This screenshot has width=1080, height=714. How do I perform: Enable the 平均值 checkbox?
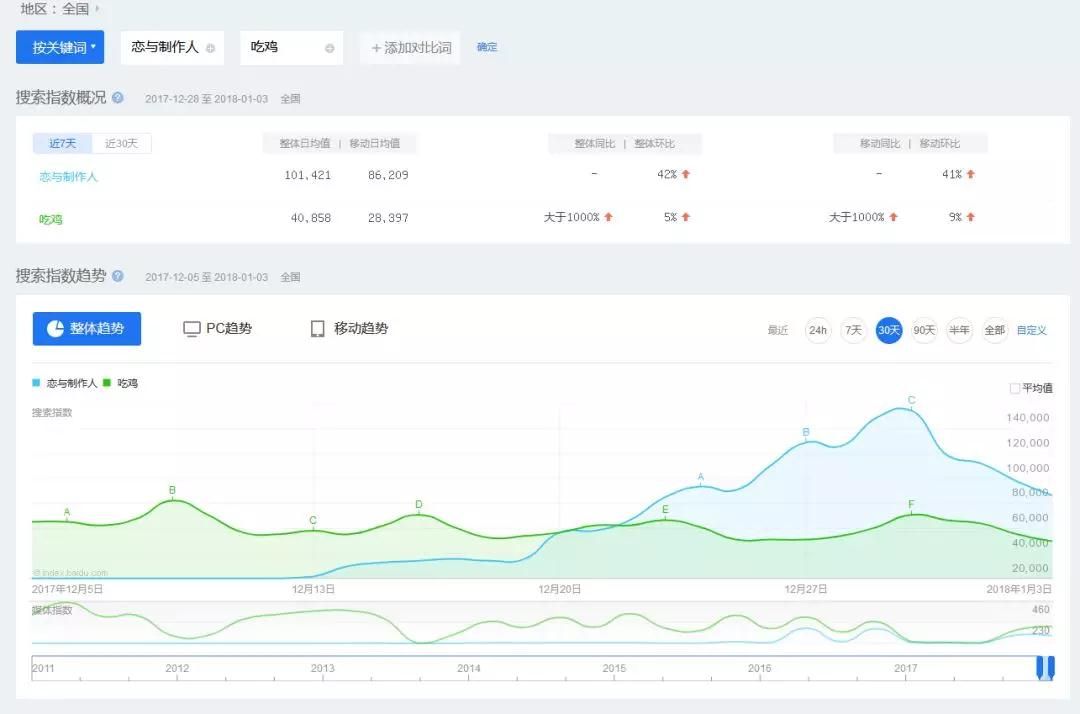click(x=1014, y=388)
